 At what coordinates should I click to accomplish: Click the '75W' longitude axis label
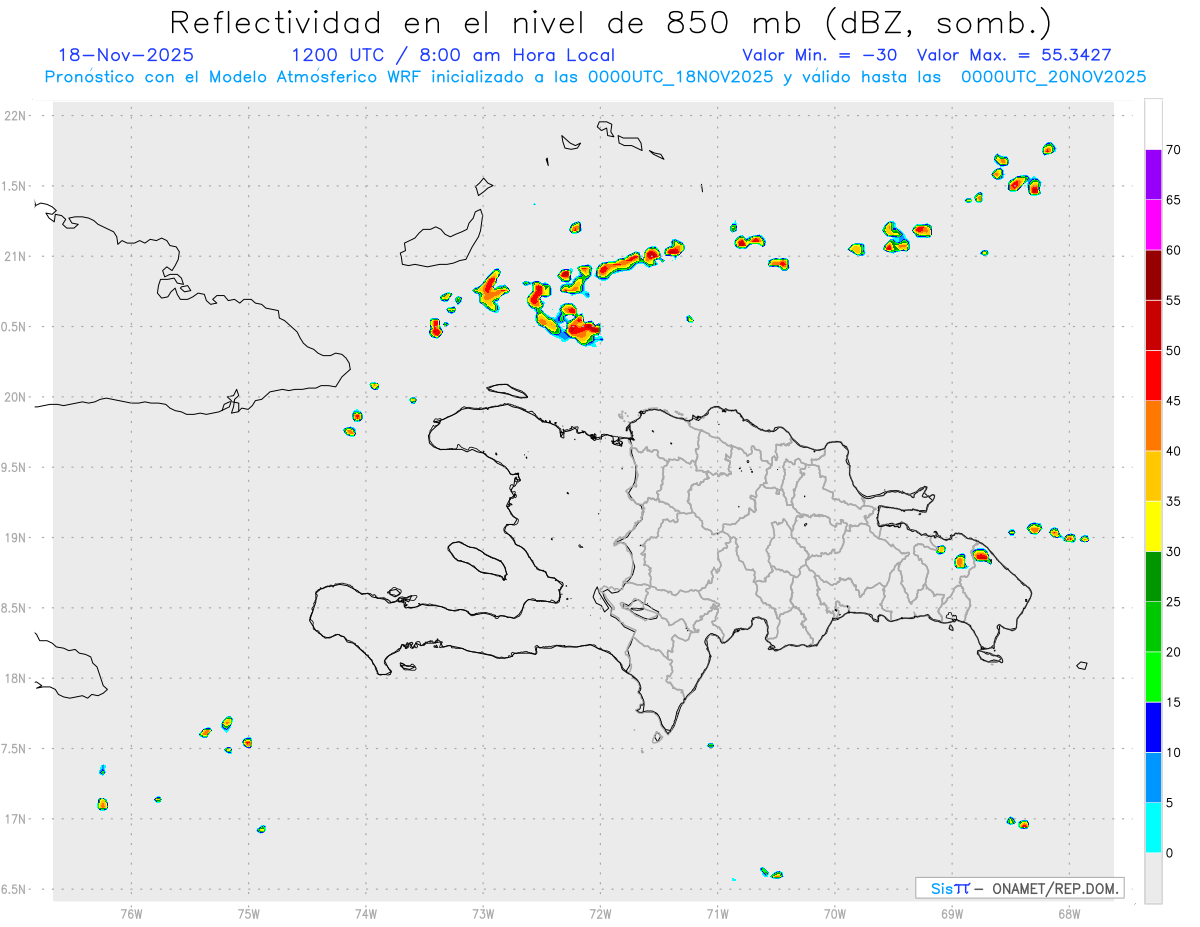point(249,912)
